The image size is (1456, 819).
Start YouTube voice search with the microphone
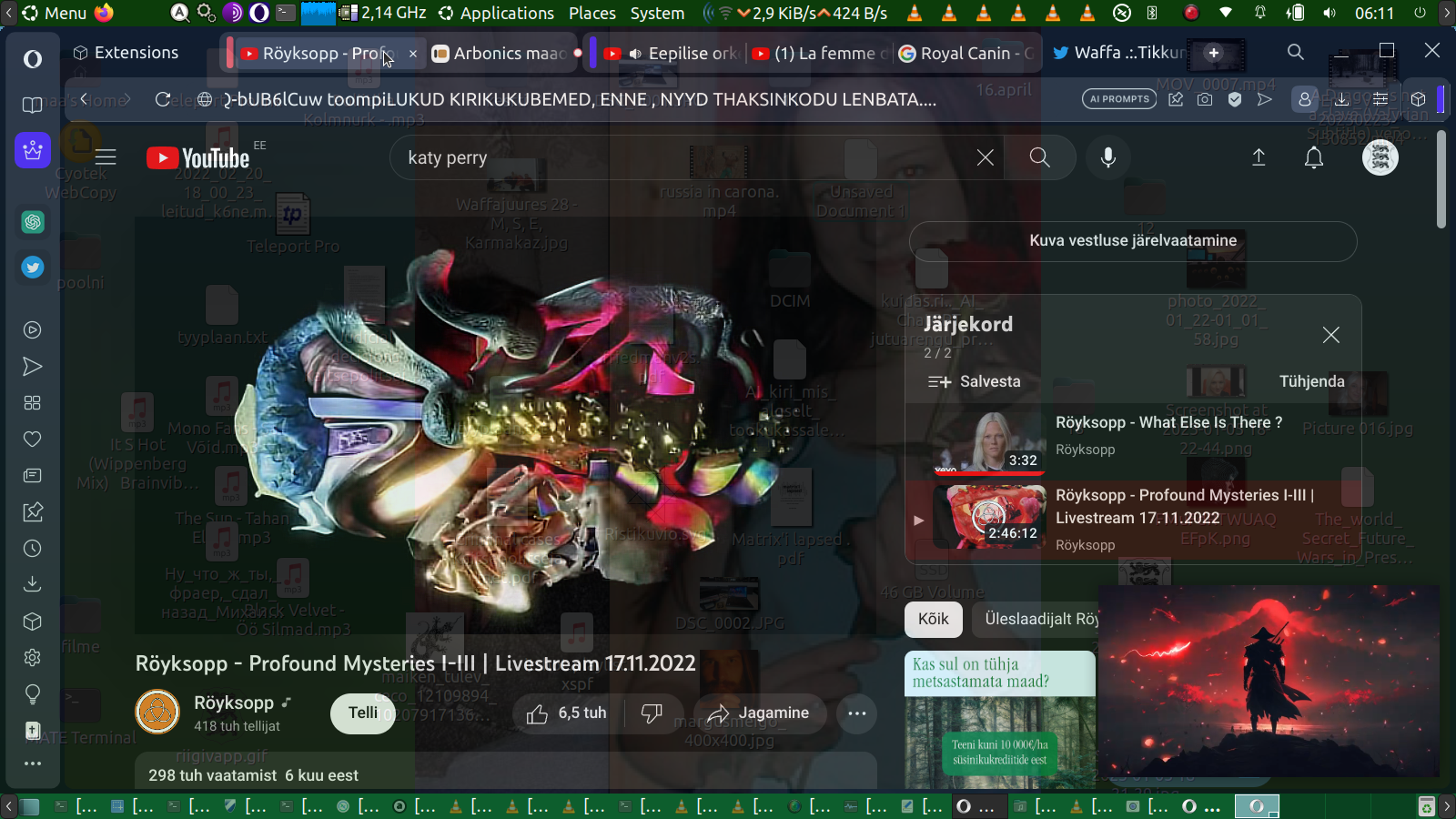tap(1108, 157)
